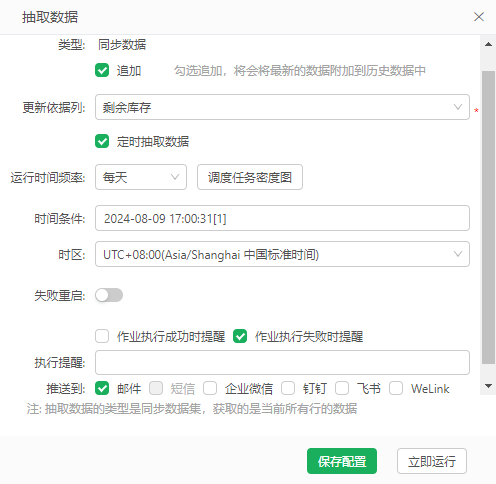Open the 时区 timezone dropdown
Viewport: 496px width, 484px height.
pyautogui.click(x=282, y=254)
